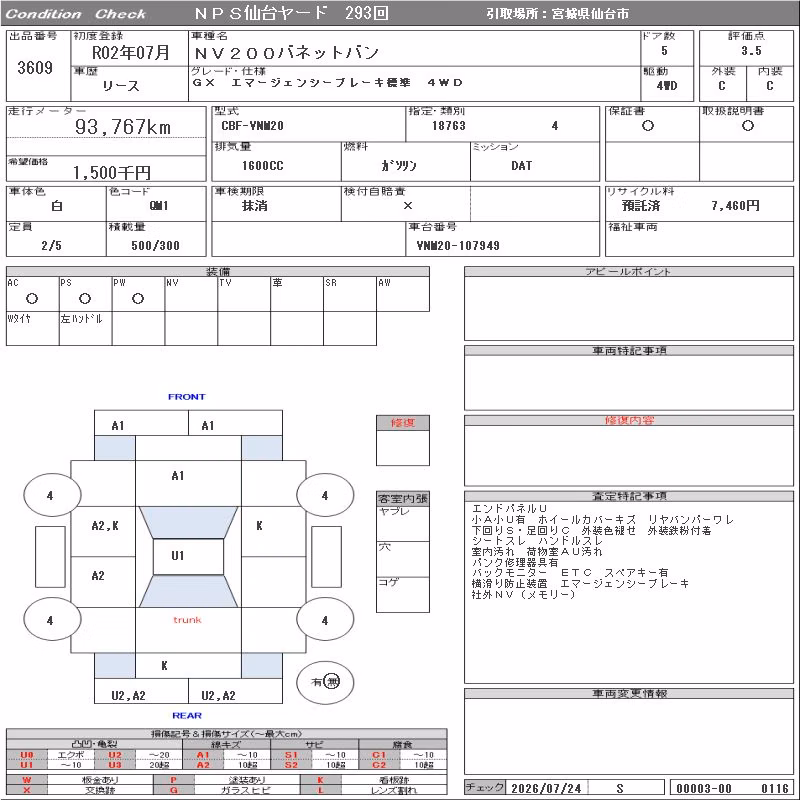Image resolution: width=800 pixels, height=800 pixels.
Task: Click the circle mark under 取扱説明書
Action: (748, 126)
